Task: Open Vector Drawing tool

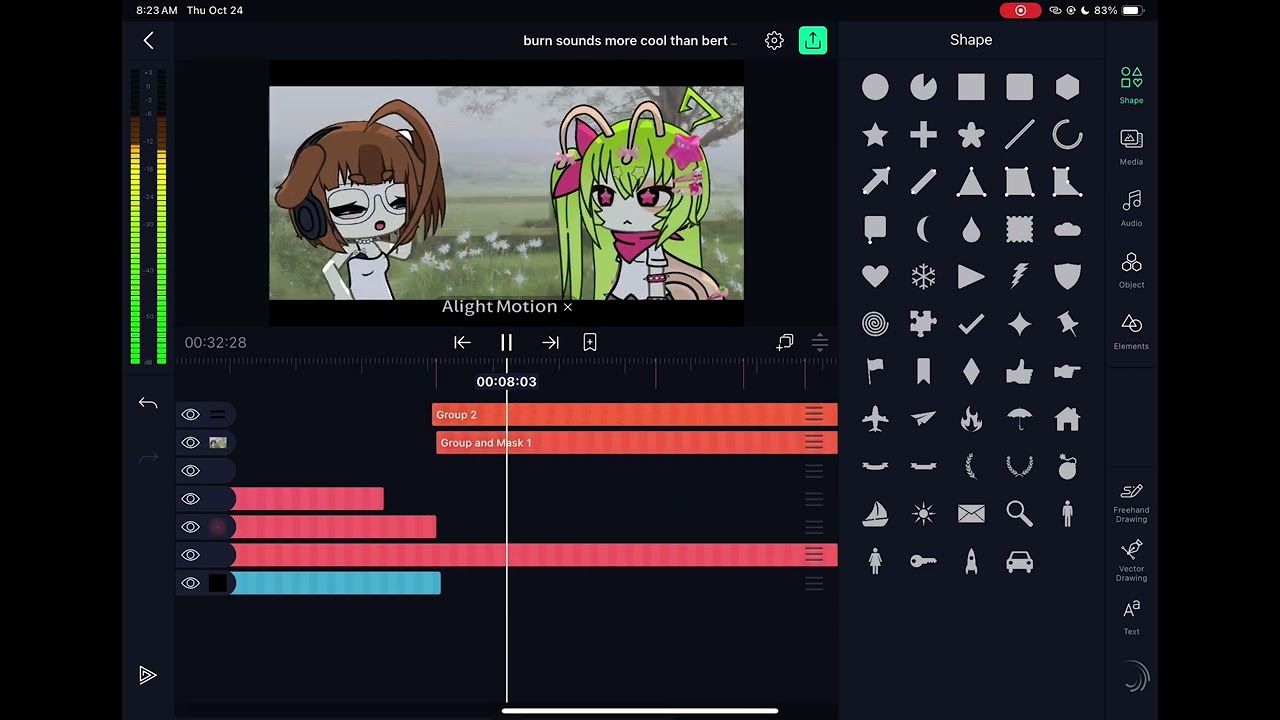Action: click(x=1131, y=561)
